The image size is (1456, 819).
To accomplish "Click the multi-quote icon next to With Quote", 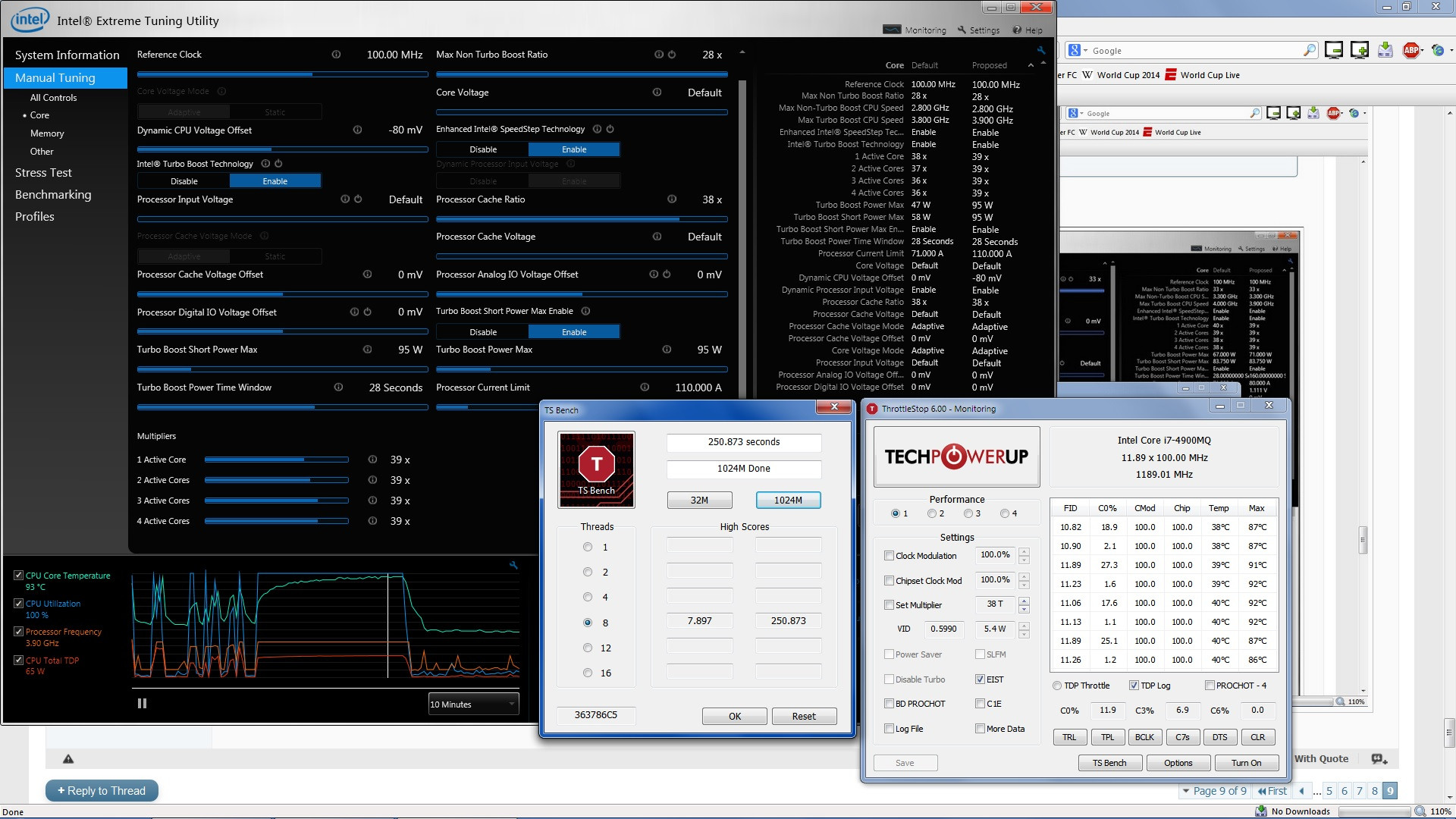I will pos(1379,759).
